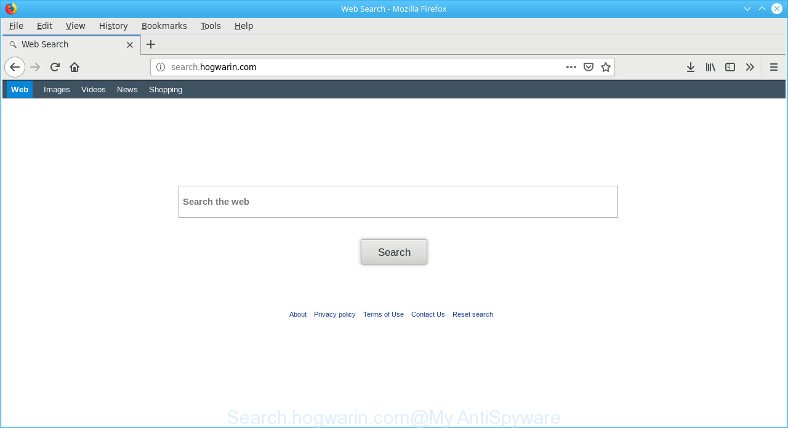Open the Privacy policy link

pyautogui.click(x=334, y=314)
